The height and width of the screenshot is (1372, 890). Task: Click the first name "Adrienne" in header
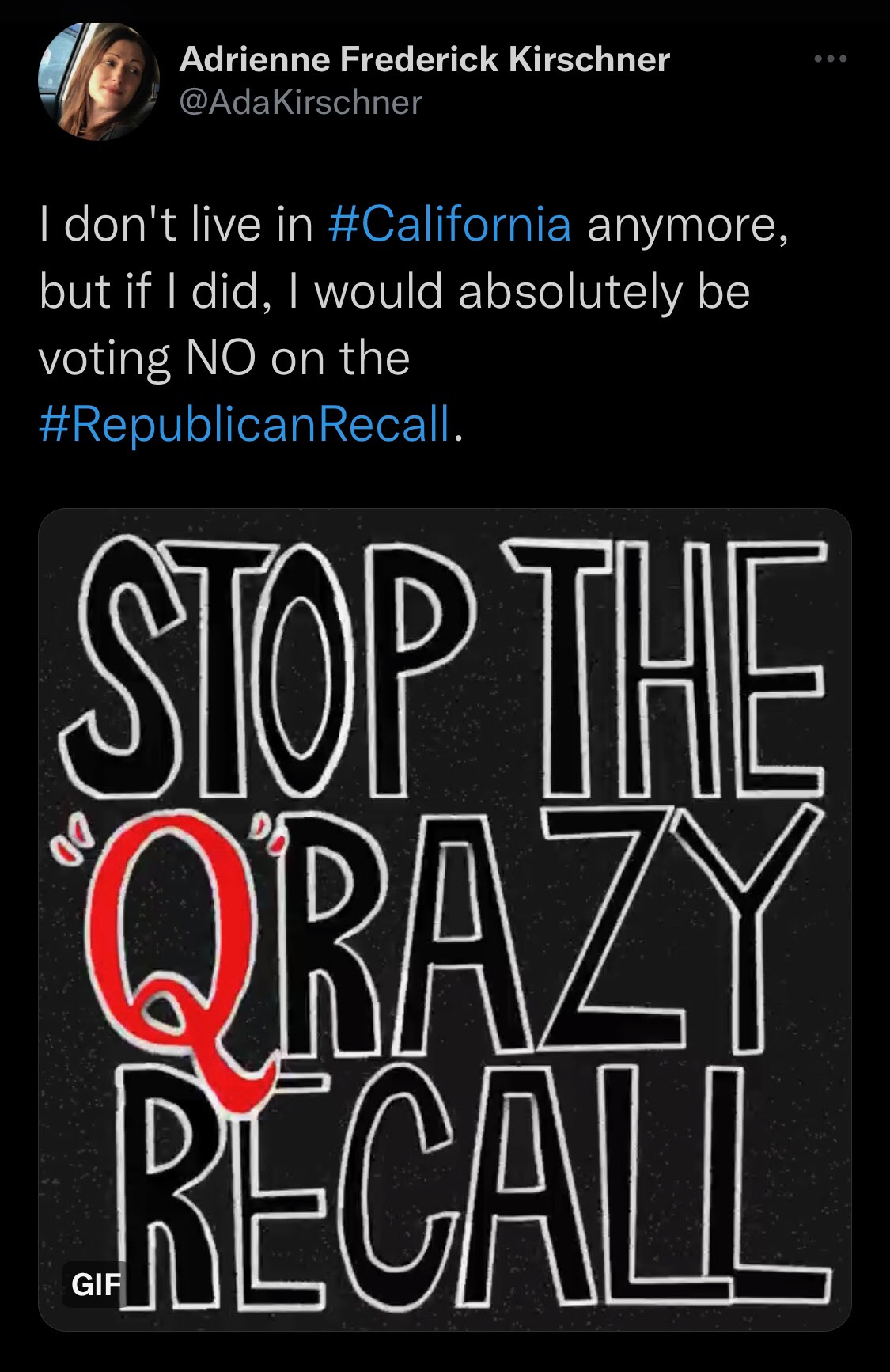pyautogui.click(x=254, y=60)
